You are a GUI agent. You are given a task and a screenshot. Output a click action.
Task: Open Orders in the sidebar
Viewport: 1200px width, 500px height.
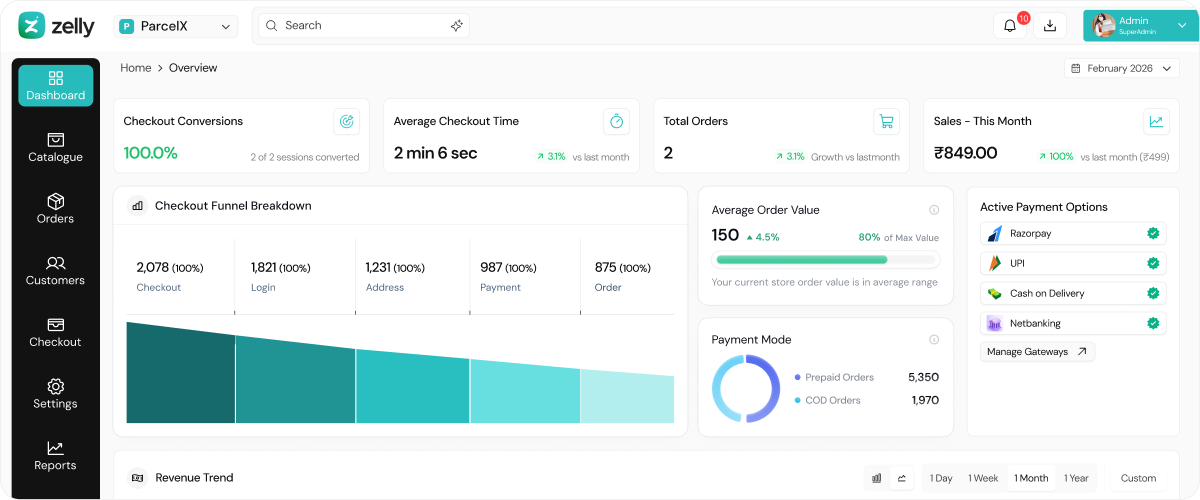(56, 209)
